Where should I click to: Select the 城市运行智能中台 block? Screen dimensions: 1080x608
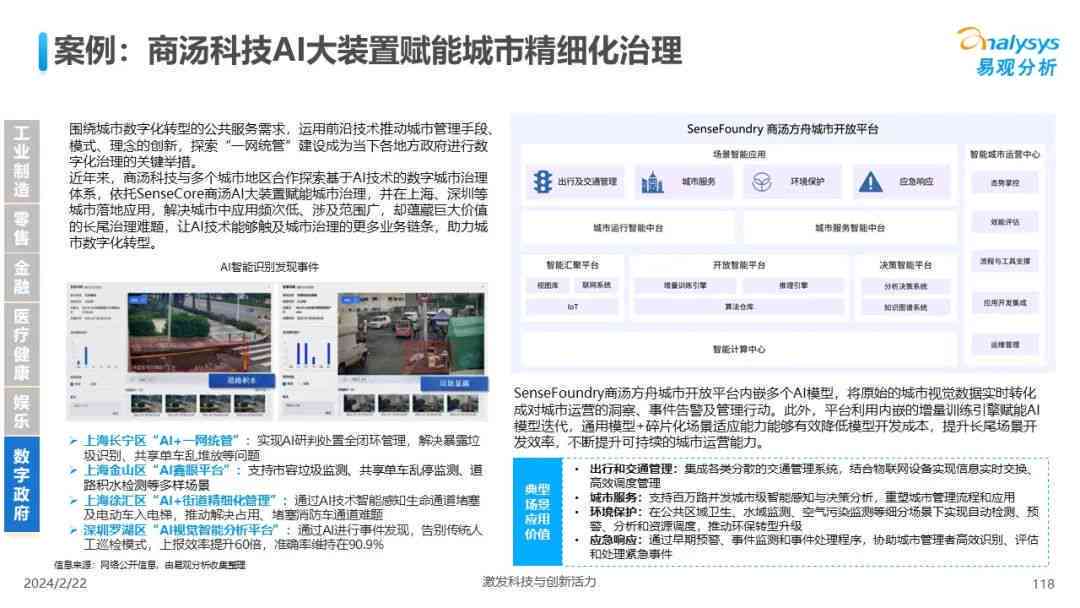coord(628,228)
